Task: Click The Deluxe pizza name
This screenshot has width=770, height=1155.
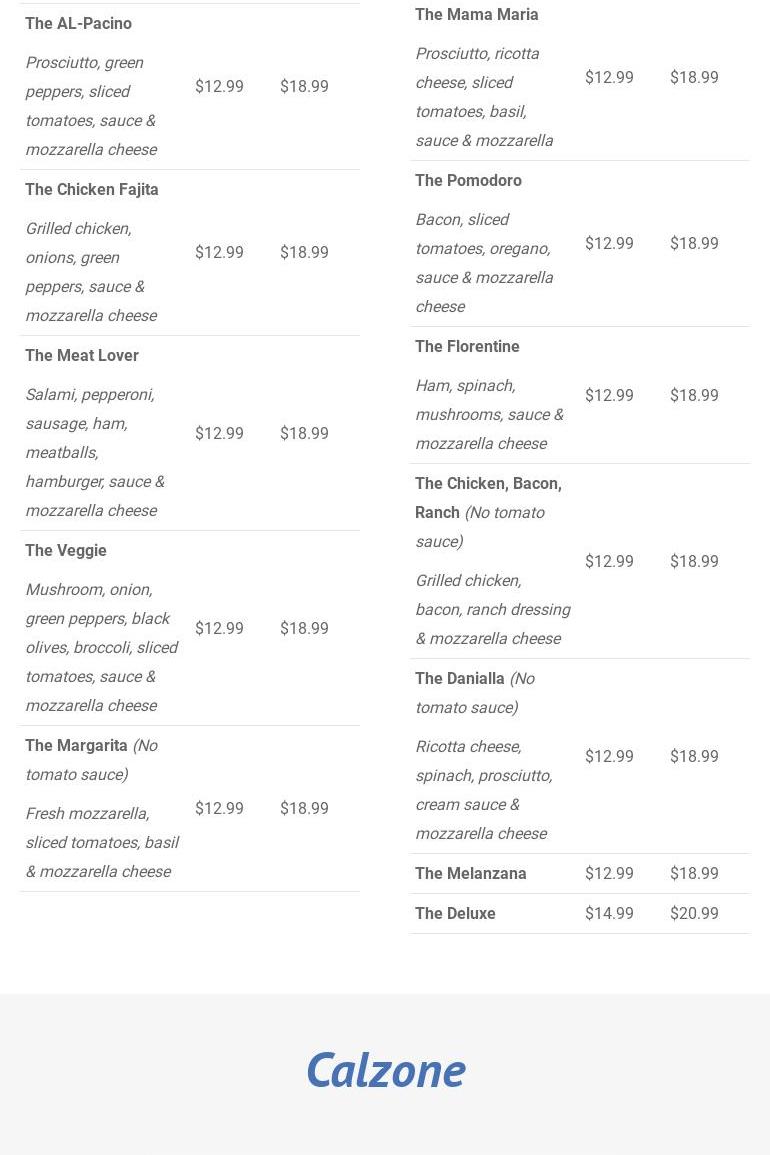Action: [x=455, y=913]
